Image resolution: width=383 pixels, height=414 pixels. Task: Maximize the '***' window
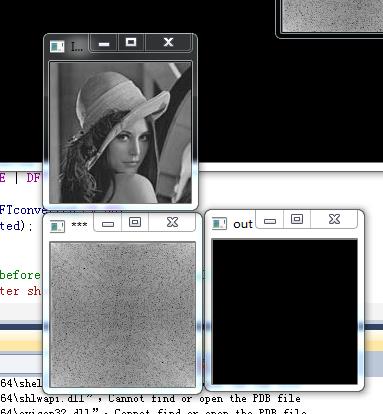(x=135, y=222)
